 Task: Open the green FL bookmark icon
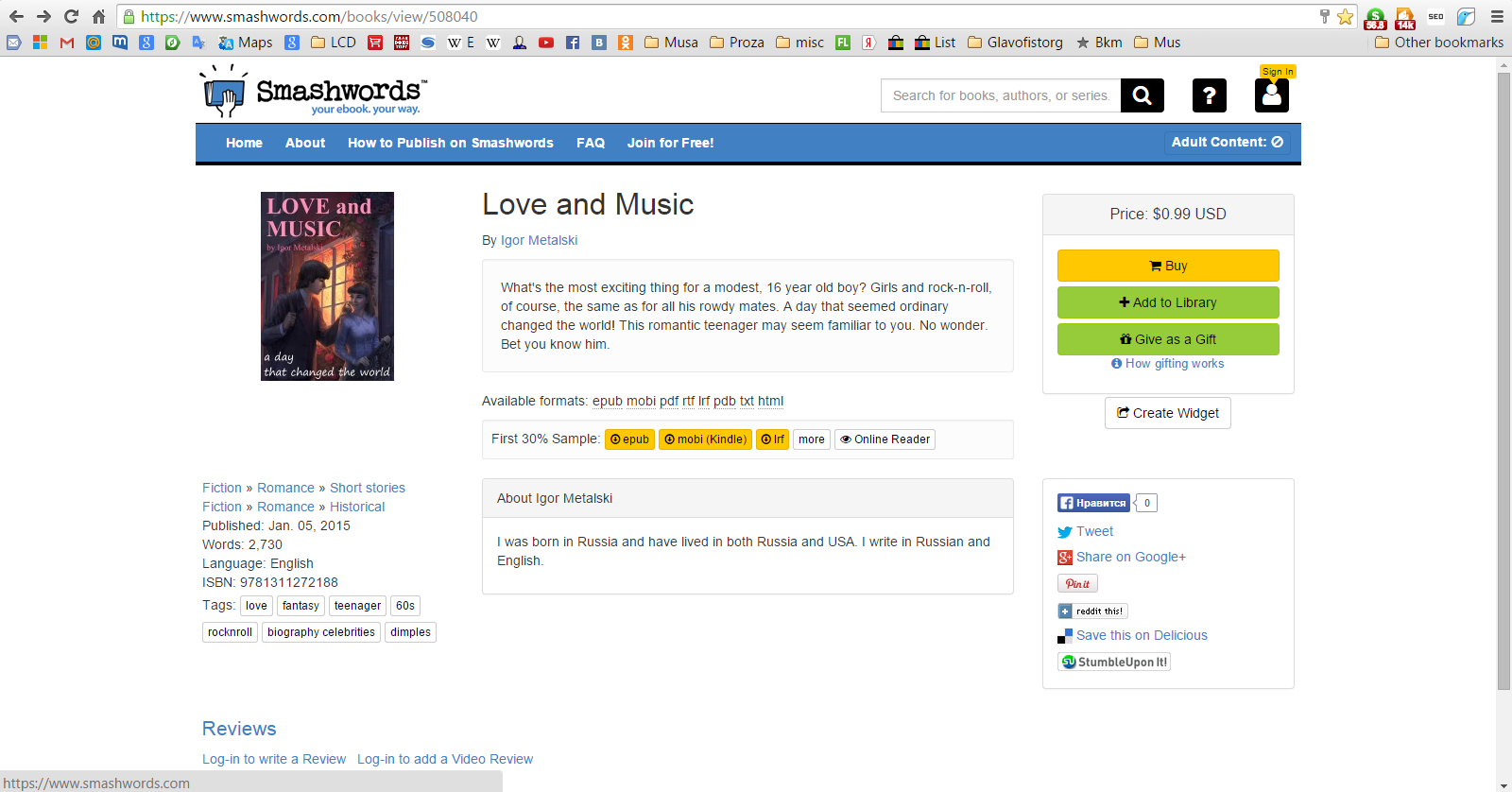(843, 43)
